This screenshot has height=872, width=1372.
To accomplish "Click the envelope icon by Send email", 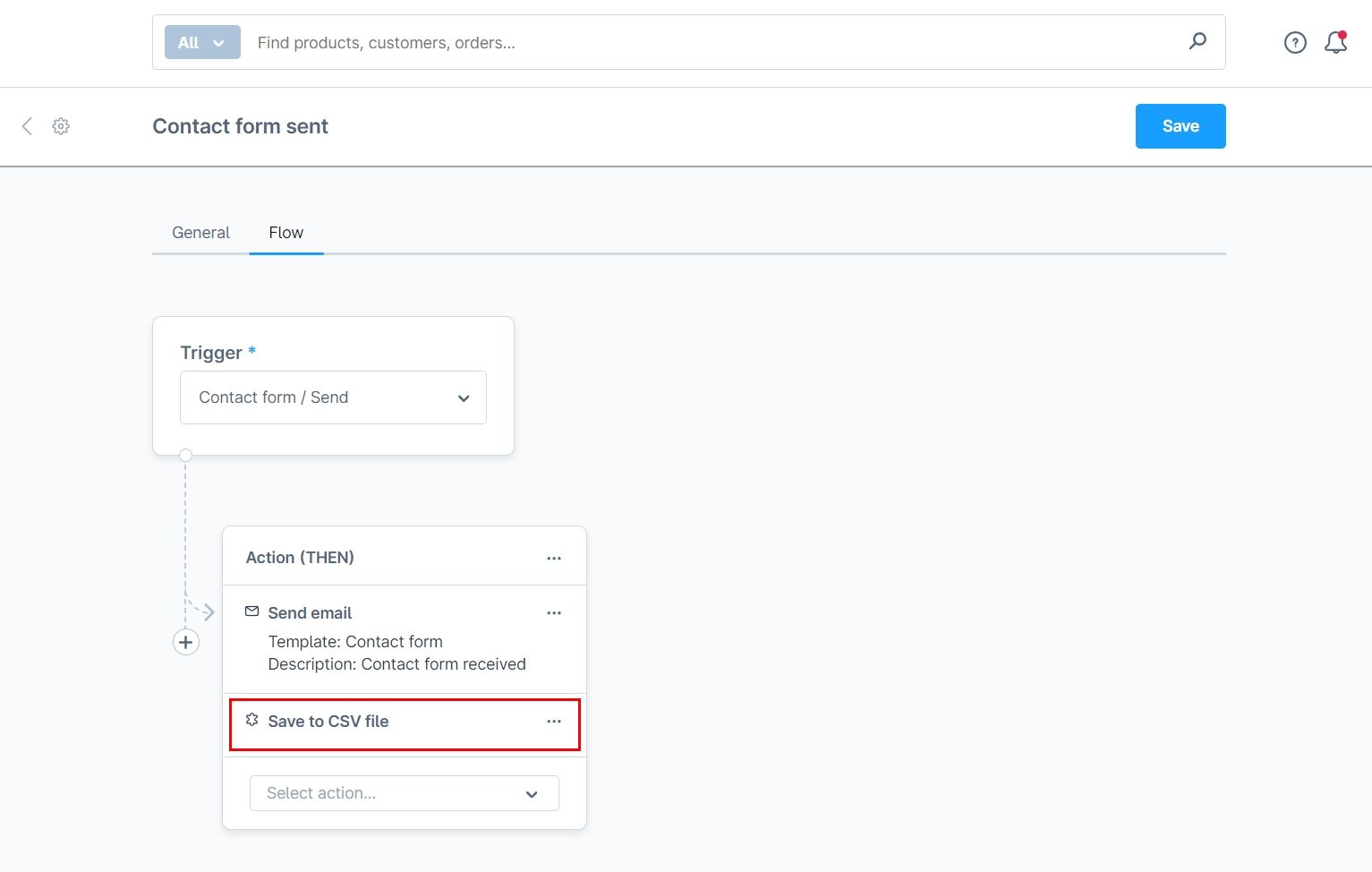I will click(x=251, y=611).
